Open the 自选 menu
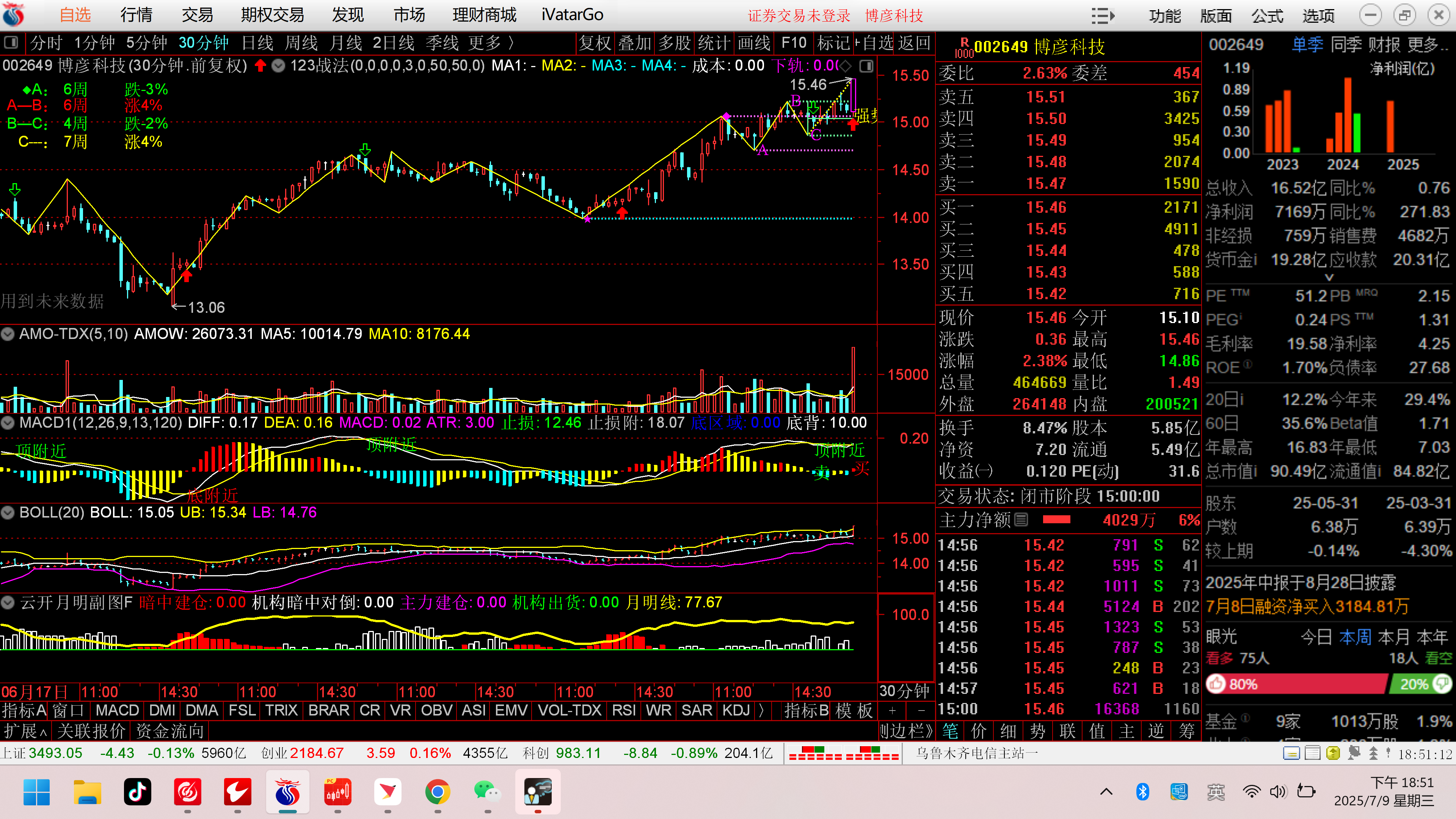This screenshot has width=1456, height=819. 75,15
